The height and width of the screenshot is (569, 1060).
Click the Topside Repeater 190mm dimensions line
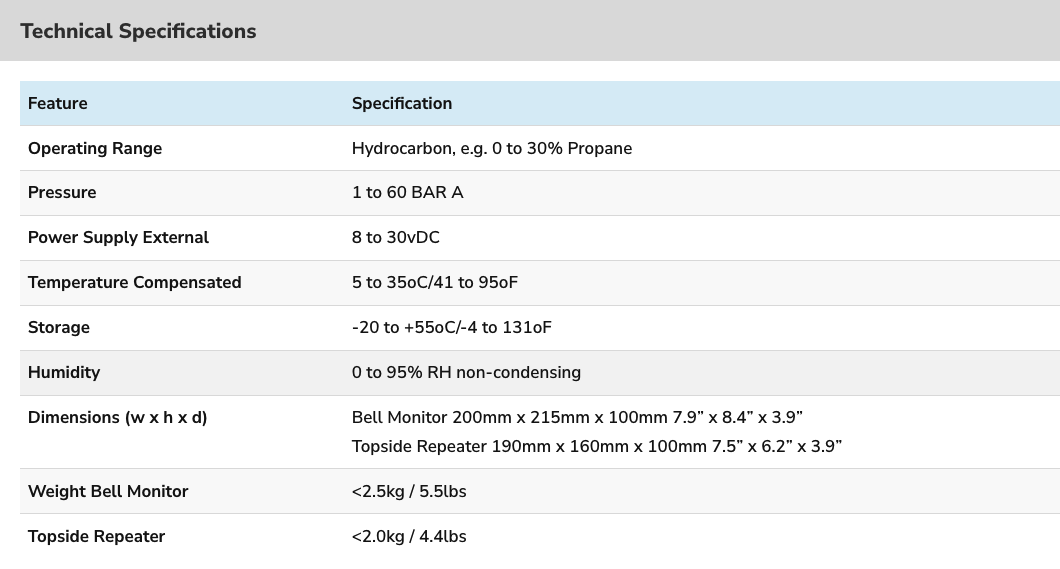[596, 447]
